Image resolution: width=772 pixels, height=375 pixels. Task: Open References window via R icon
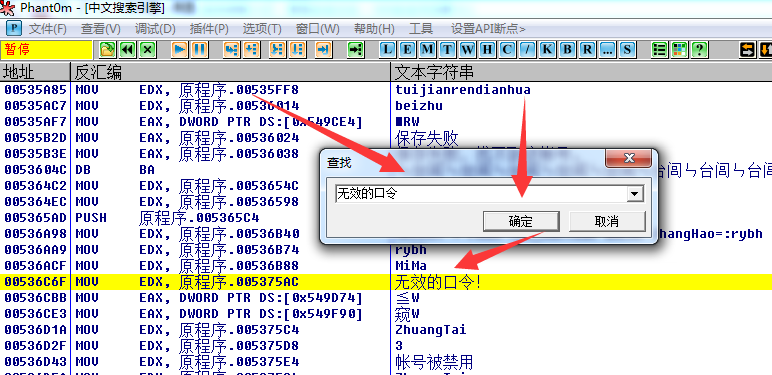587,49
